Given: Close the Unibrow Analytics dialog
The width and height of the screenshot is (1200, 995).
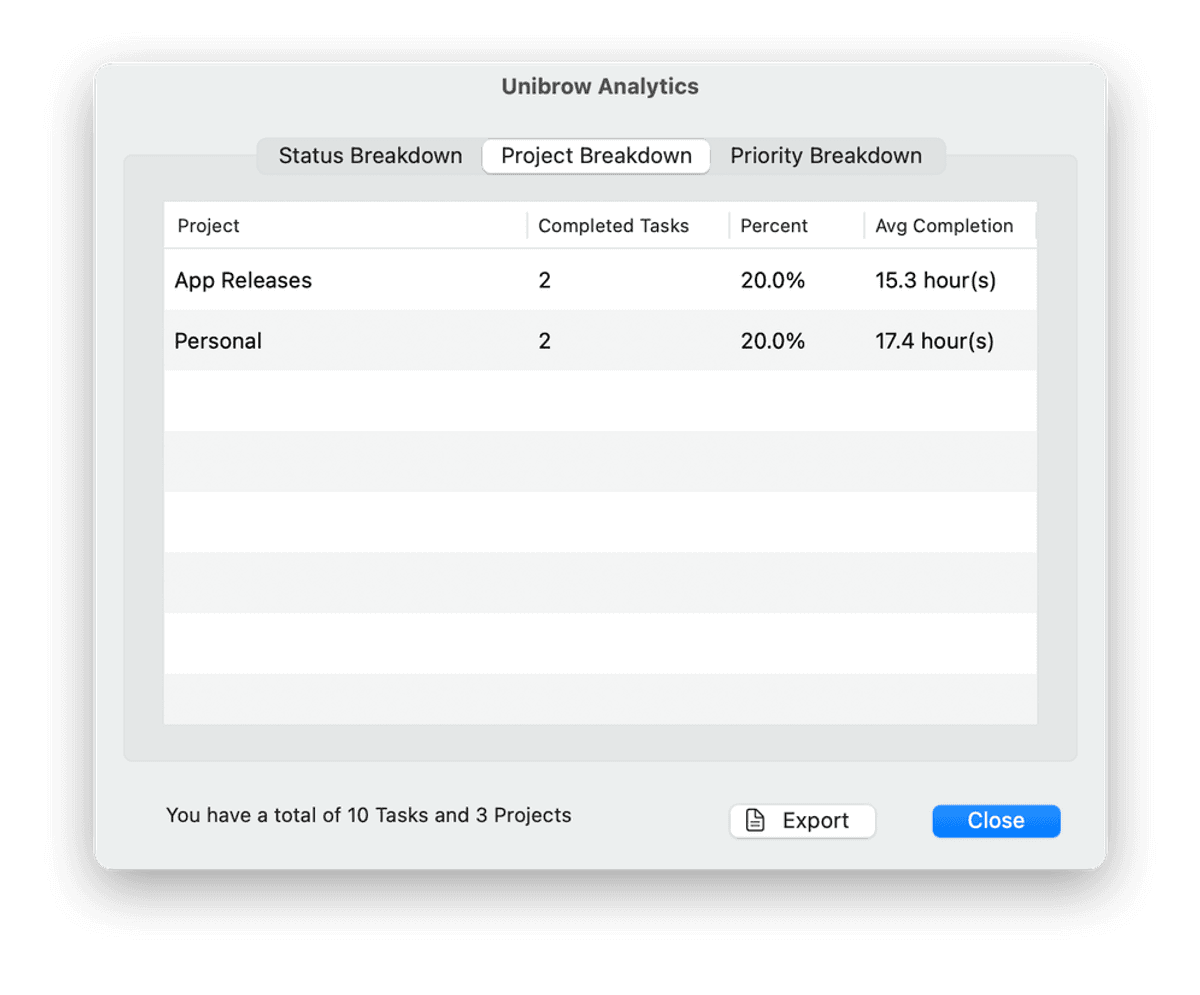Looking at the screenshot, I should point(996,821).
